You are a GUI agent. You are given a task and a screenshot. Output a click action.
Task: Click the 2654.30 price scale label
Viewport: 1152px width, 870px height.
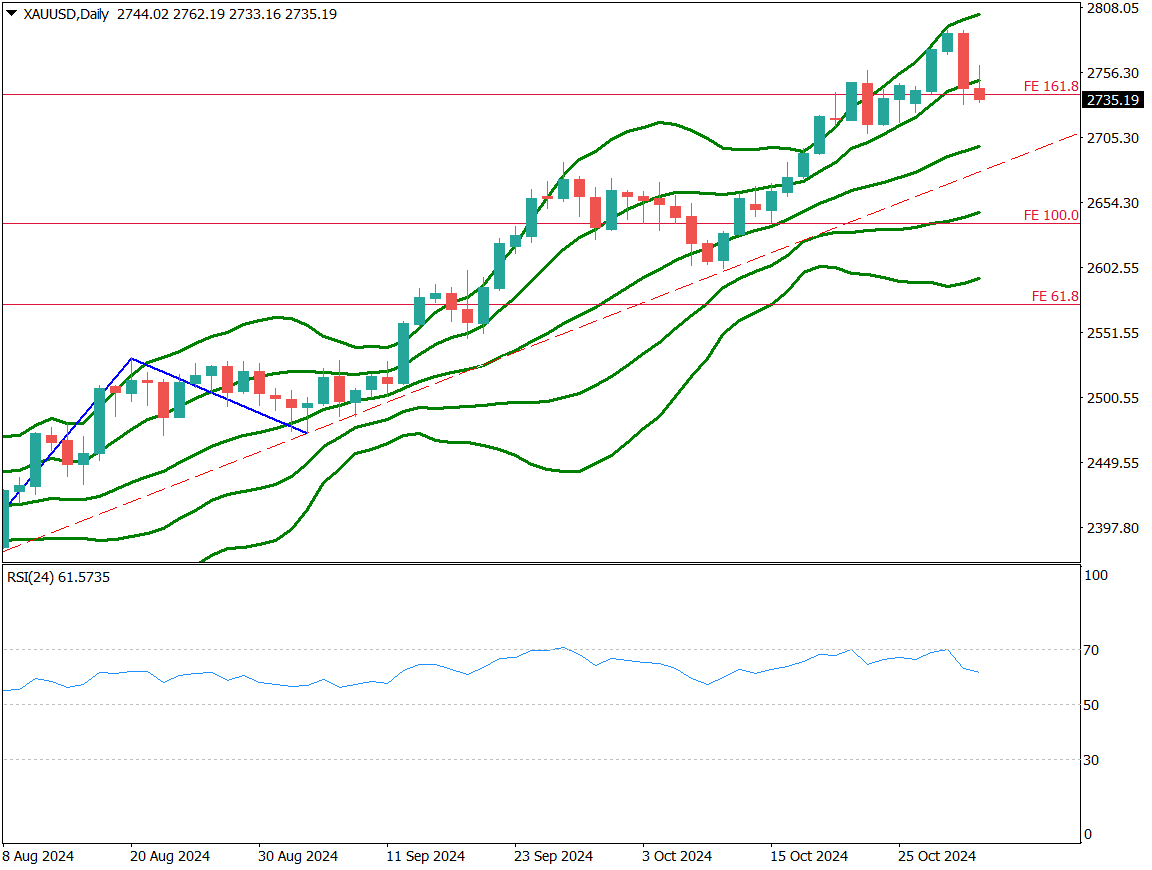[x=1113, y=203]
